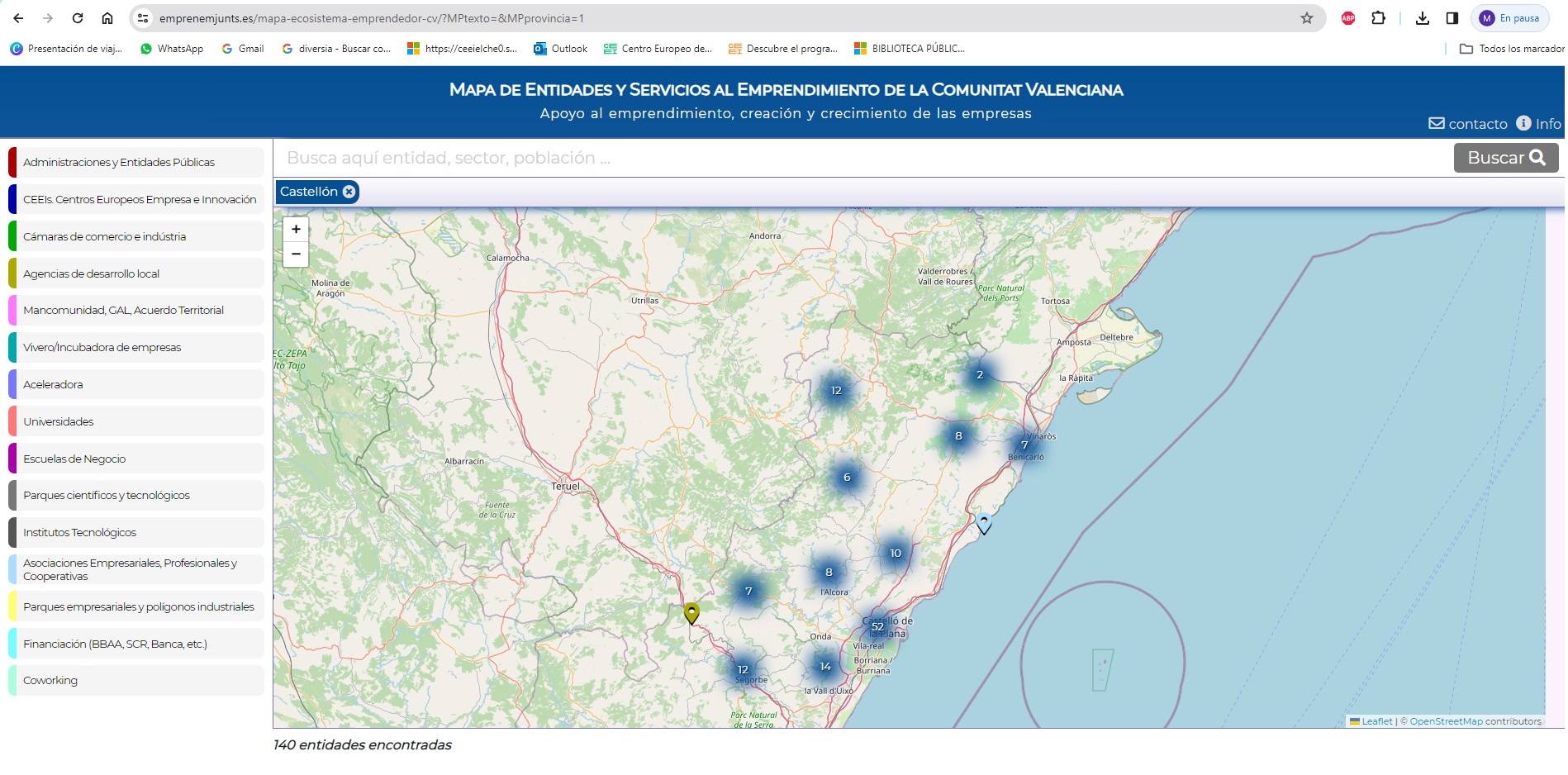Open the contacto link
Screen dimensions: 1568x775
click(x=1468, y=124)
